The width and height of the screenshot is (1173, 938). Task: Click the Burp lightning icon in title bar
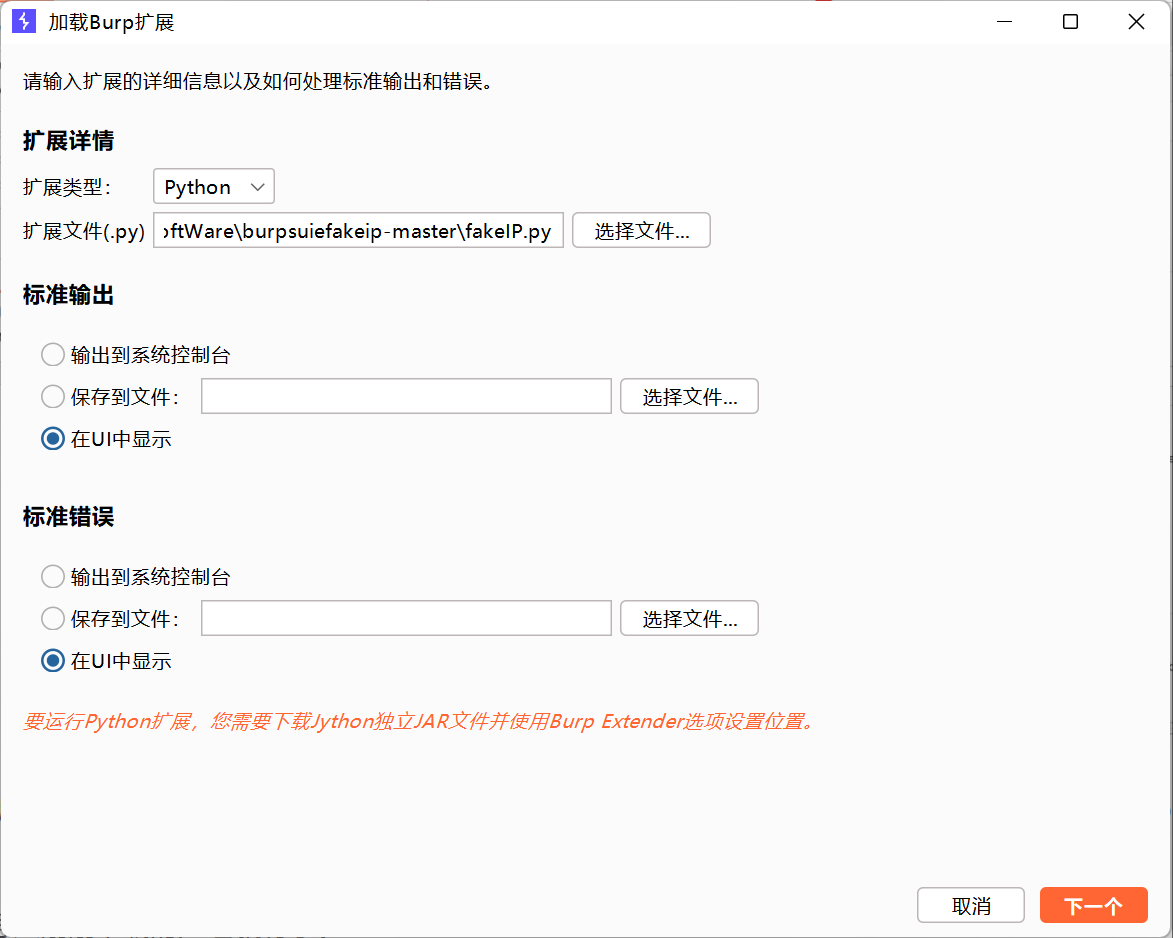coord(24,22)
